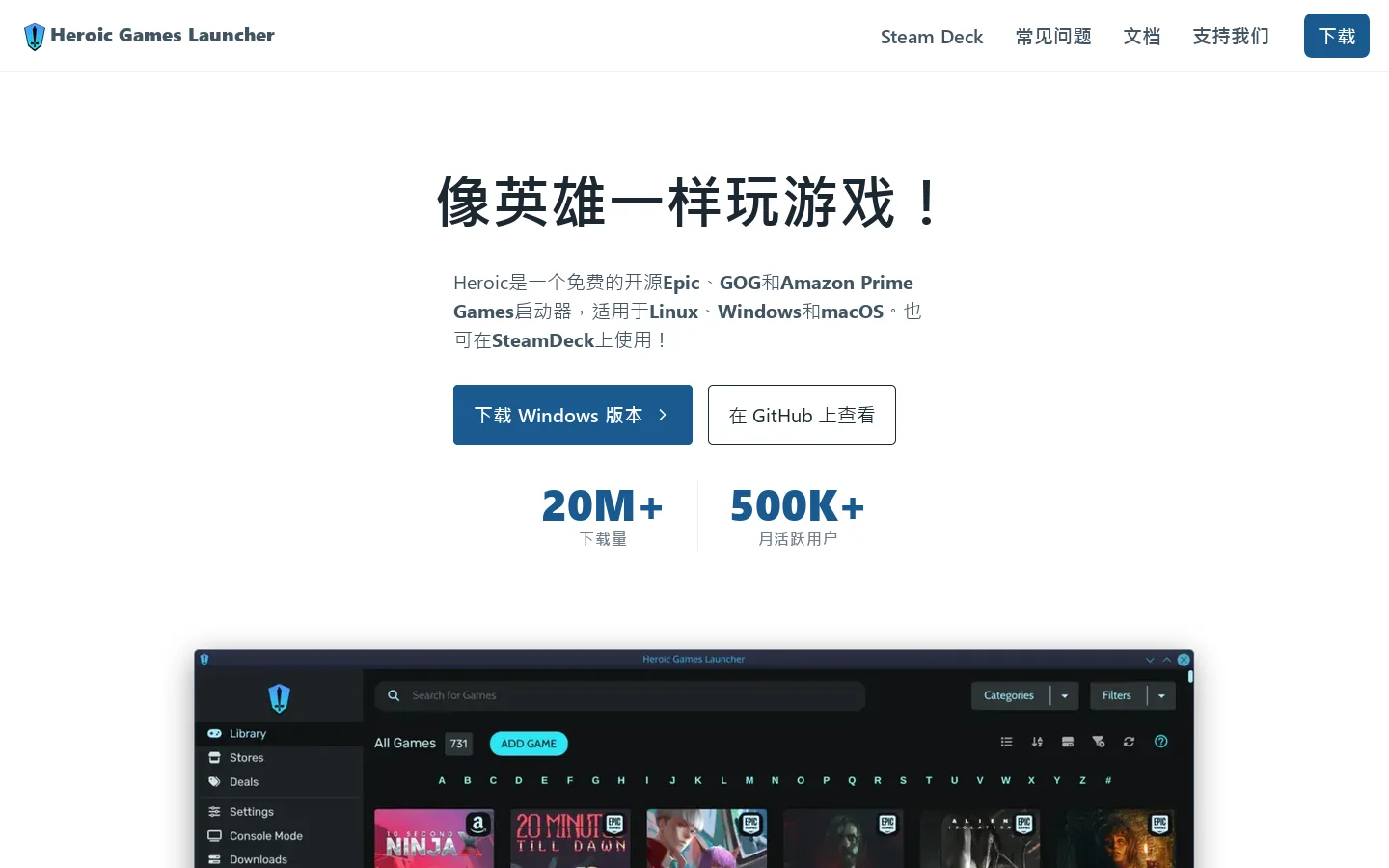
Task: Click the ADD GAME button
Action: (x=529, y=744)
